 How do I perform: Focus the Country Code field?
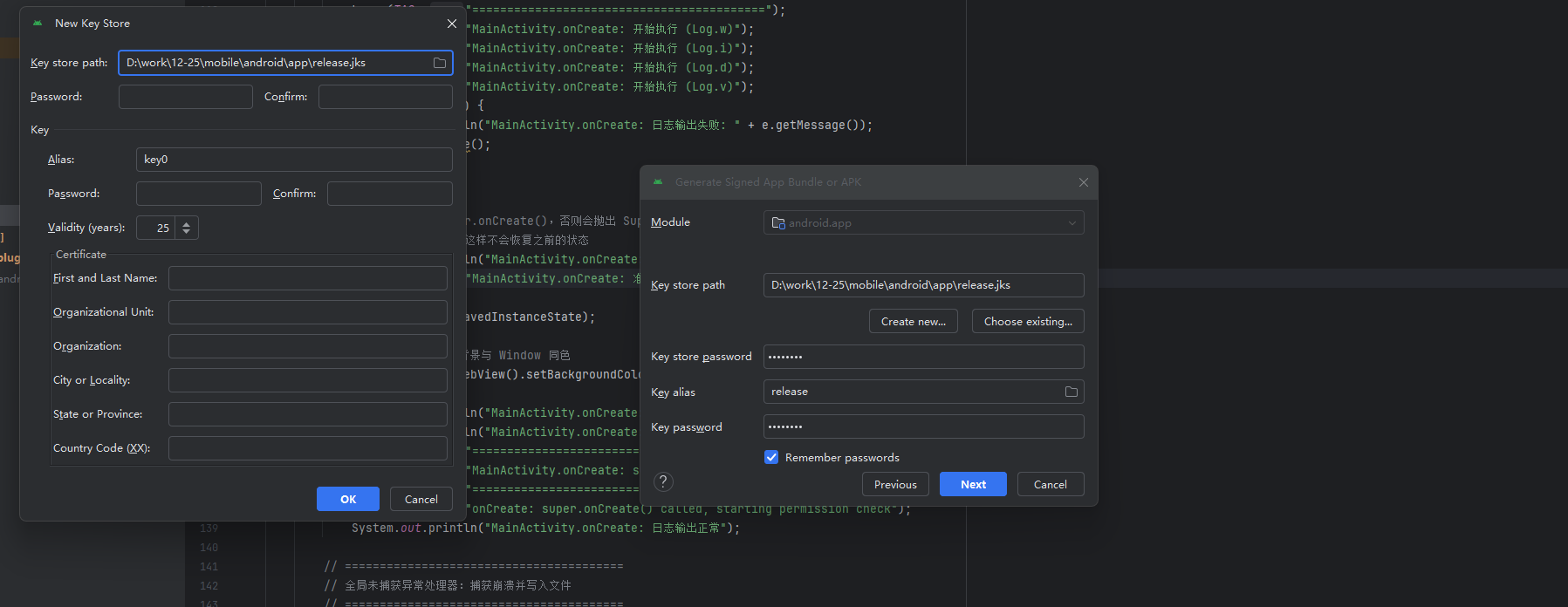click(x=308, y=448)
